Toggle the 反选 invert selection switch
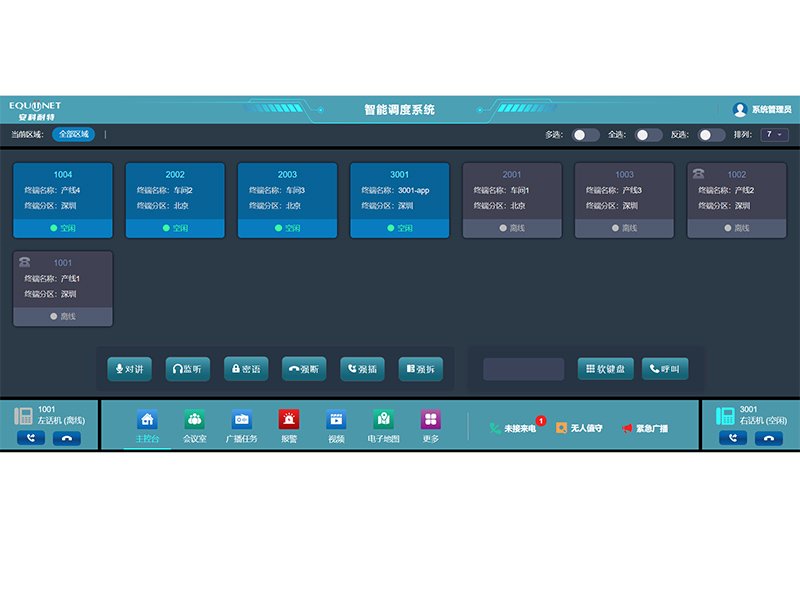Viewport: 800px width, 600px height. (x=711, y=135)
